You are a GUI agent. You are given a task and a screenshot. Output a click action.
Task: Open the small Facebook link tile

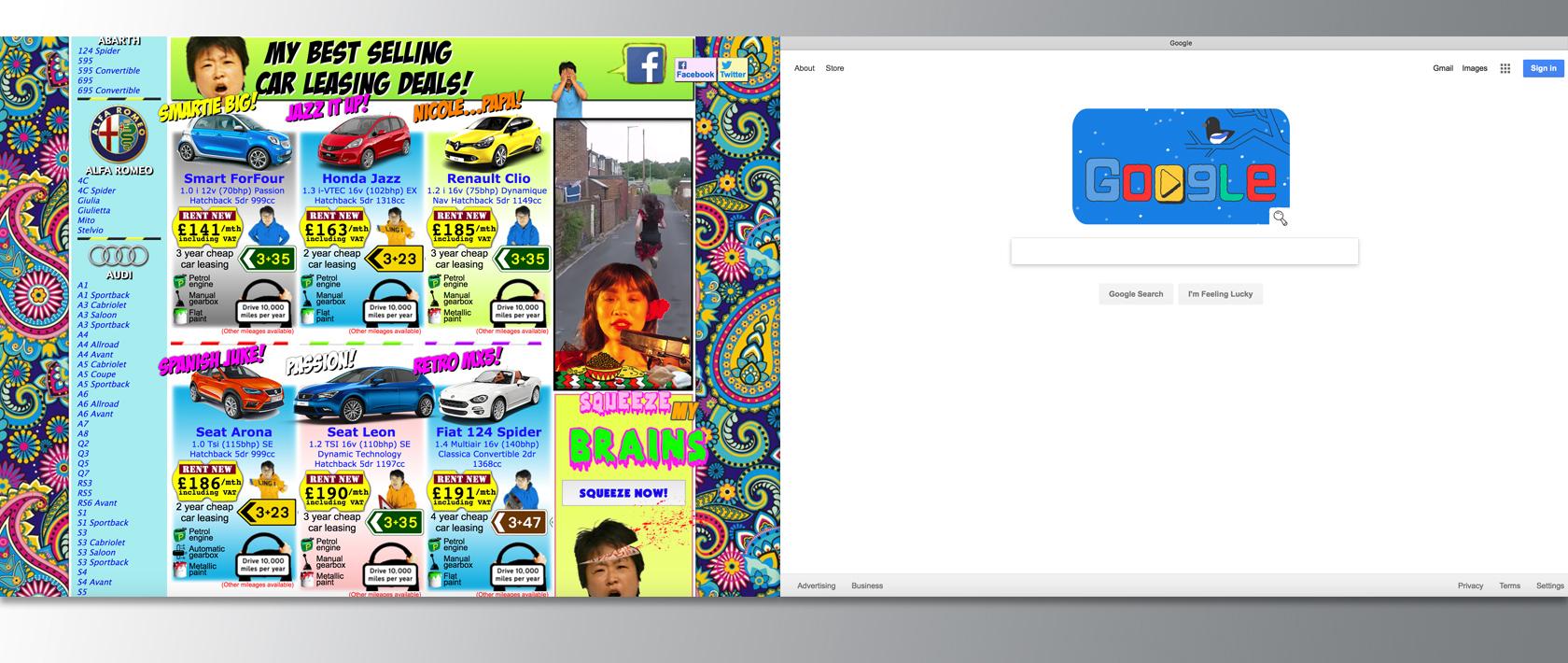pos(694,70)
